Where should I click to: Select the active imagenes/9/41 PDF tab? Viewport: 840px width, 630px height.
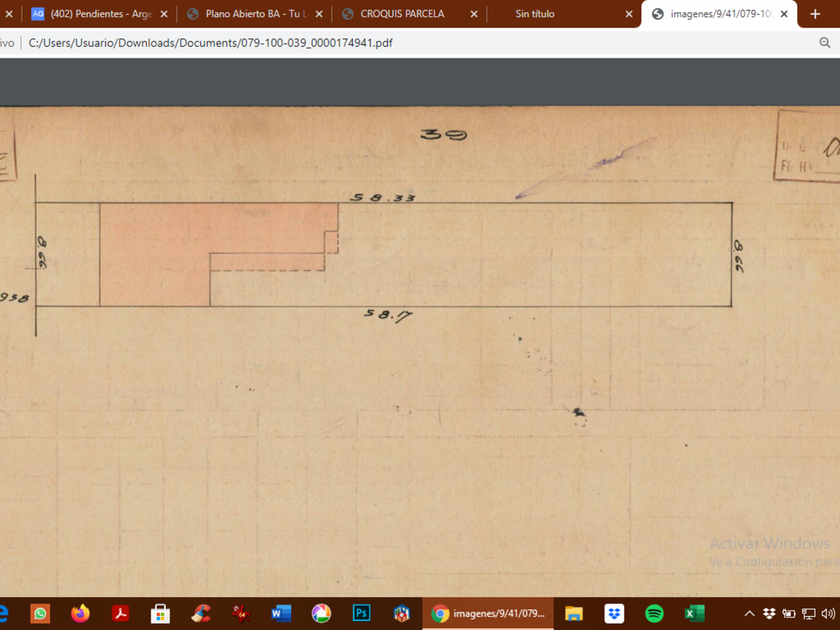tap(719, 14)
